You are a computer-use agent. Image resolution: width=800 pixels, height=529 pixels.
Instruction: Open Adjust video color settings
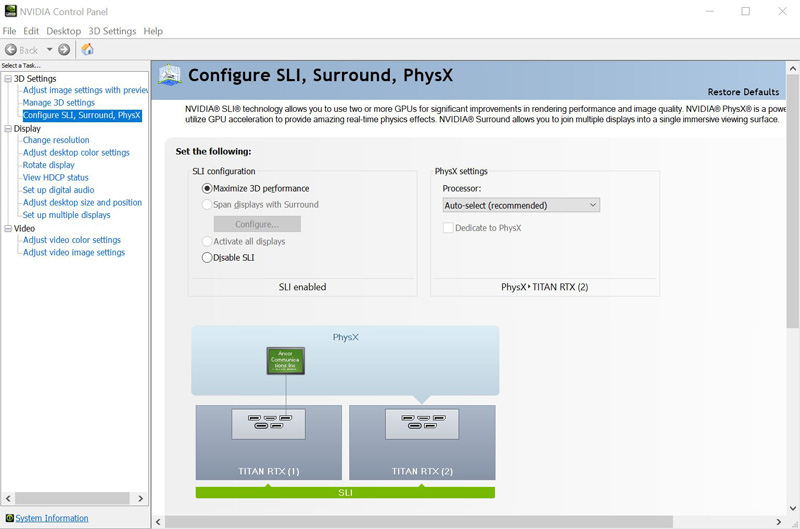pos(72,240)
